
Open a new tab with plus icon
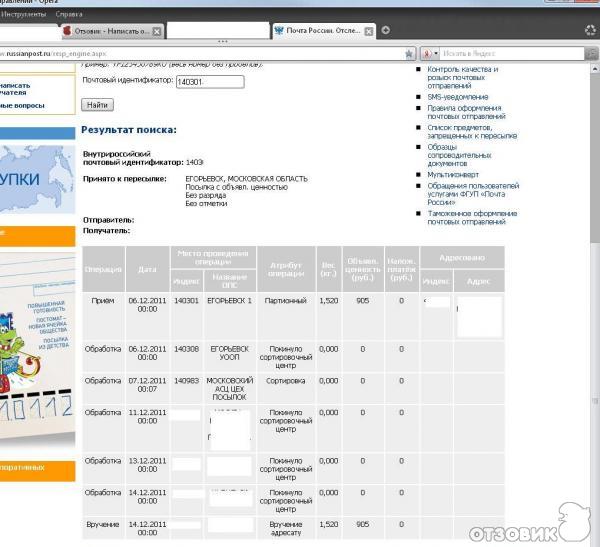386,30
